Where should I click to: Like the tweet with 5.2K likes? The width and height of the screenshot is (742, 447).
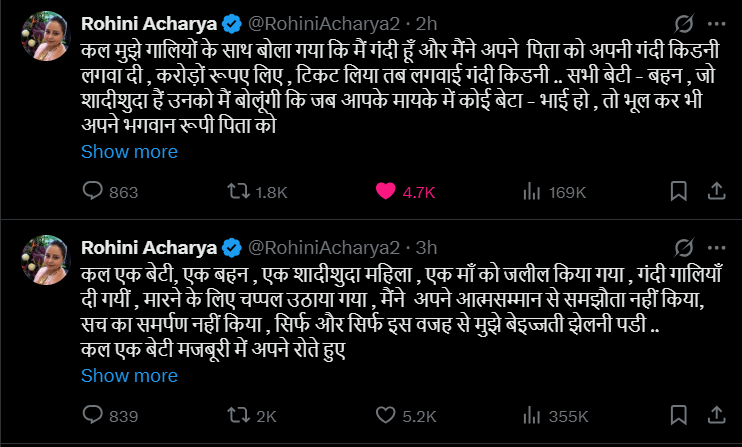pos(381,416)
